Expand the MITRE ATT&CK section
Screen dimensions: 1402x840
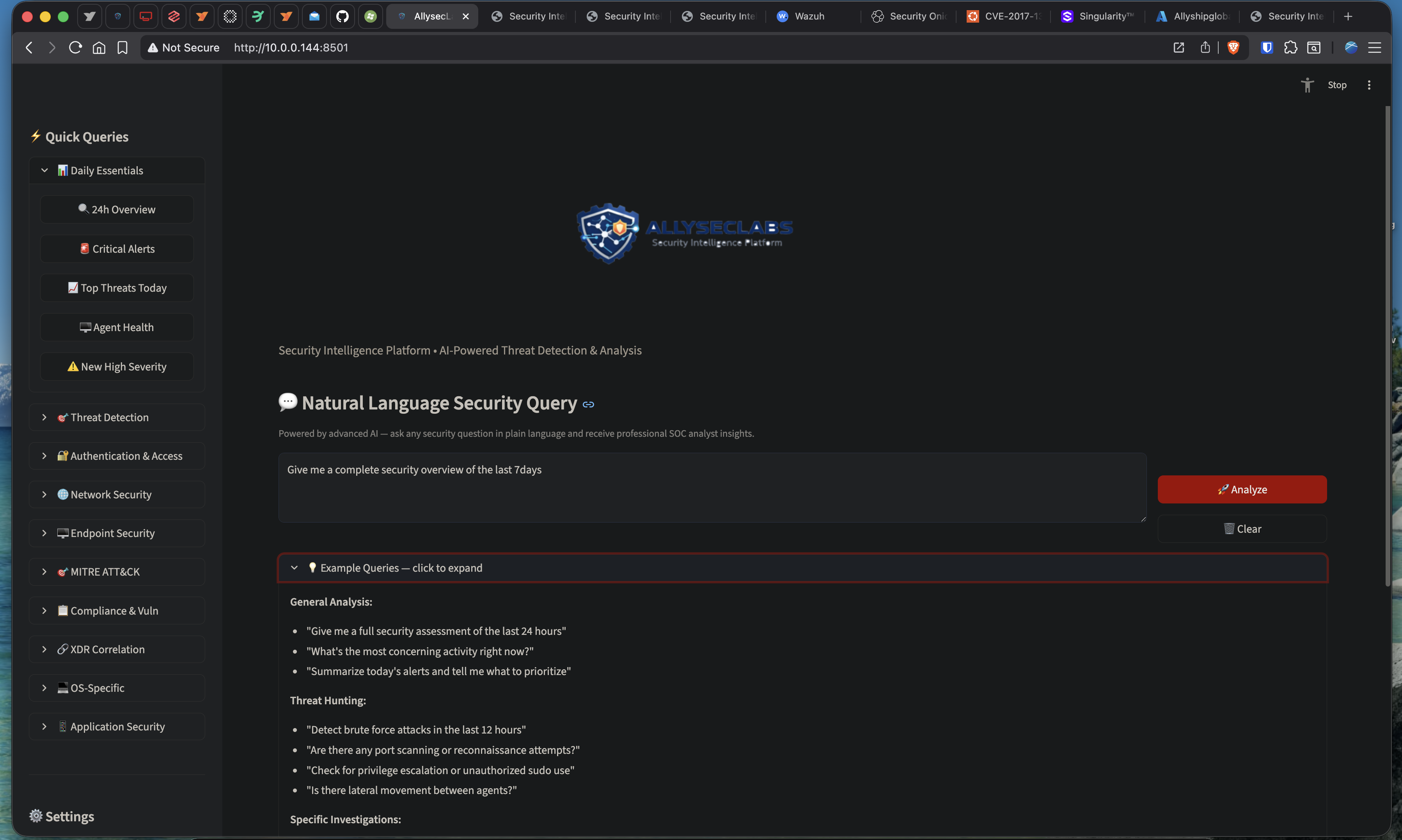[117, 572]
